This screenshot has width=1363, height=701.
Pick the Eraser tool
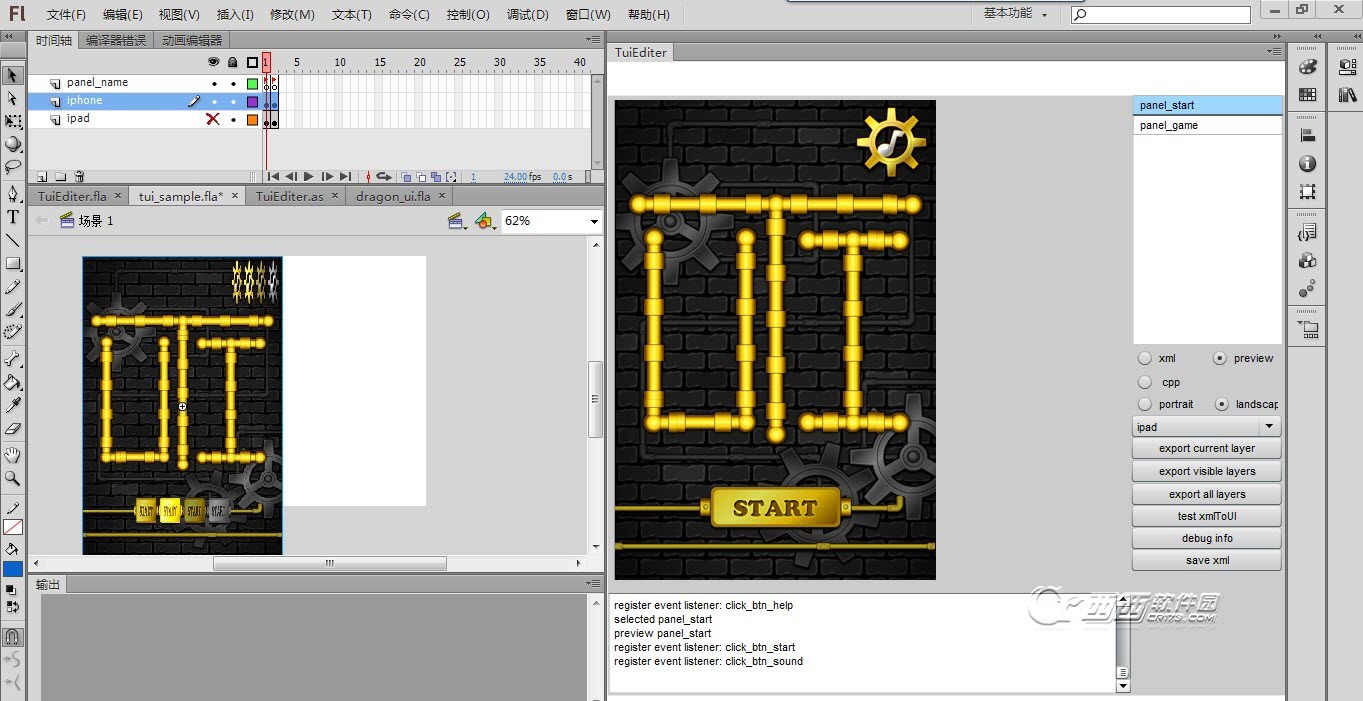[13, 428]
